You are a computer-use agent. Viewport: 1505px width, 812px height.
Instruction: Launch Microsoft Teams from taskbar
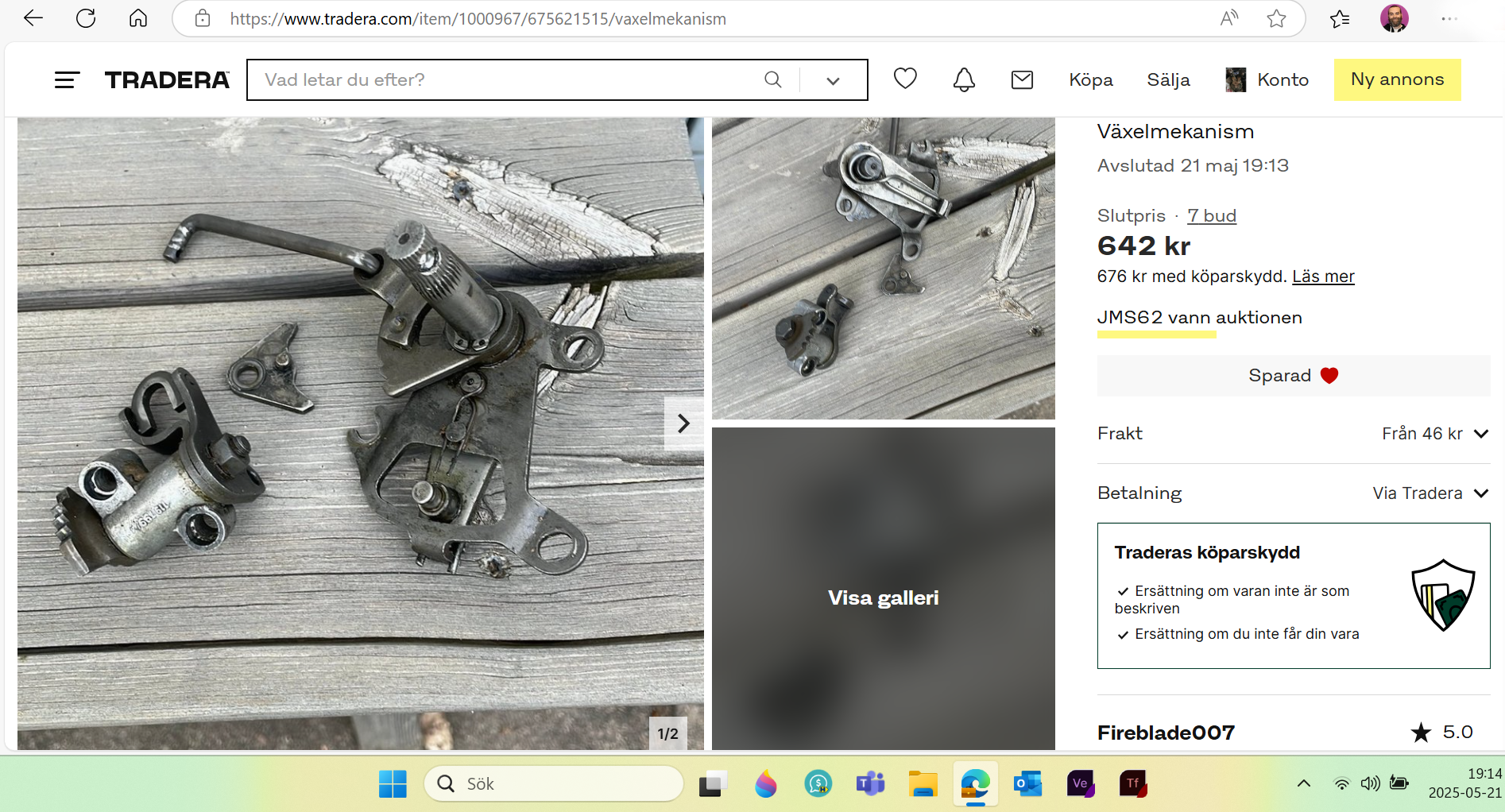click(870, 784)
